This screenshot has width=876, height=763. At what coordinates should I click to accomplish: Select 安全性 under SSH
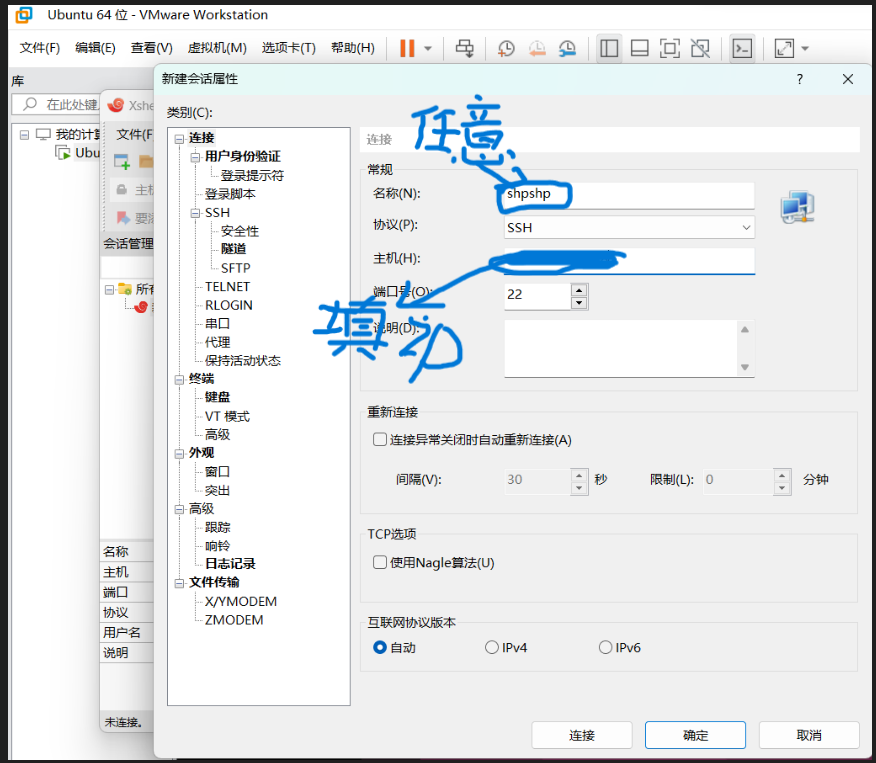[240, 231]
